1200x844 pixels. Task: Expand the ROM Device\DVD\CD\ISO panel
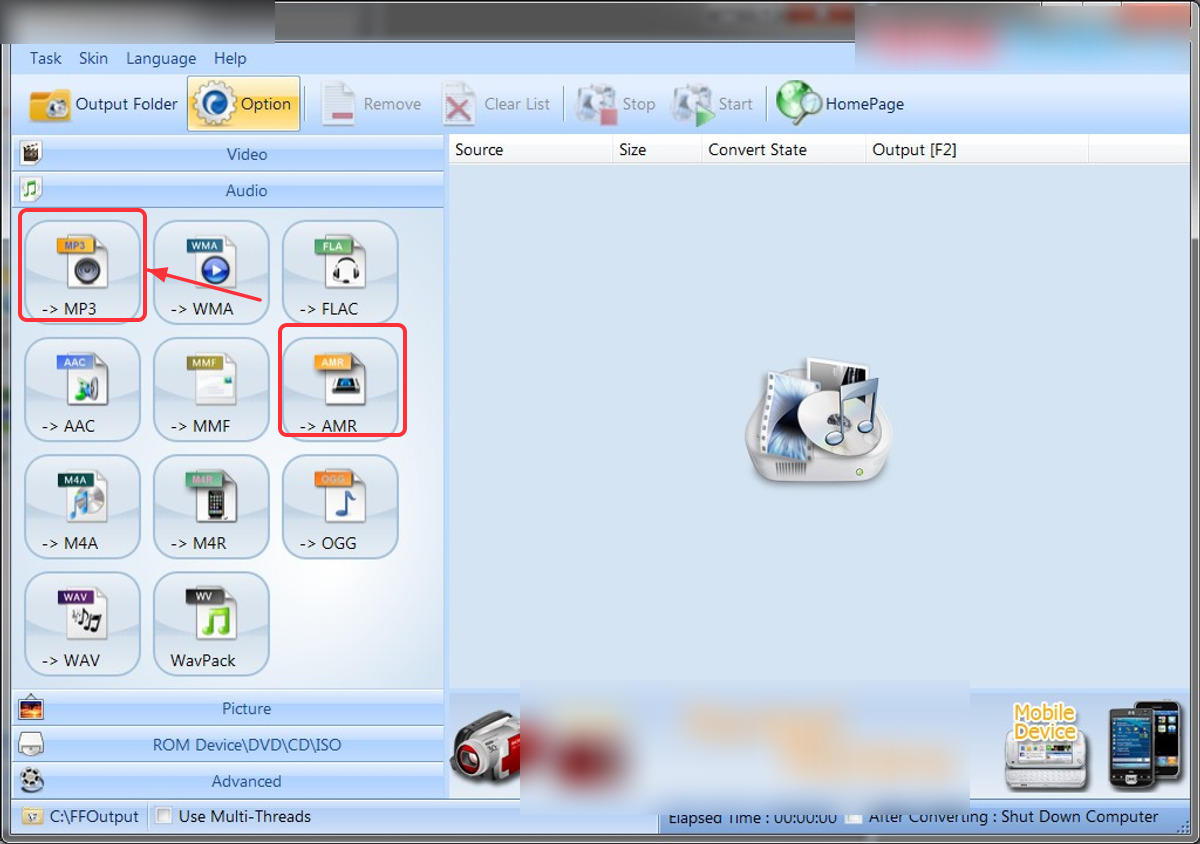tap(228, 745)
